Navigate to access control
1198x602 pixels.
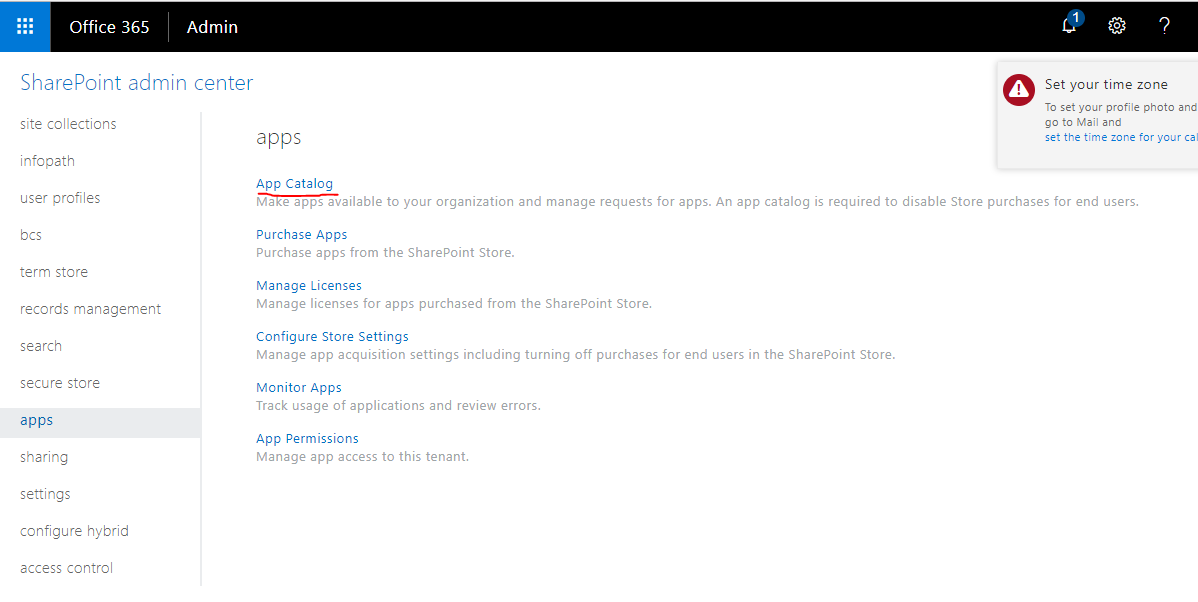click(x=66, y=567)
